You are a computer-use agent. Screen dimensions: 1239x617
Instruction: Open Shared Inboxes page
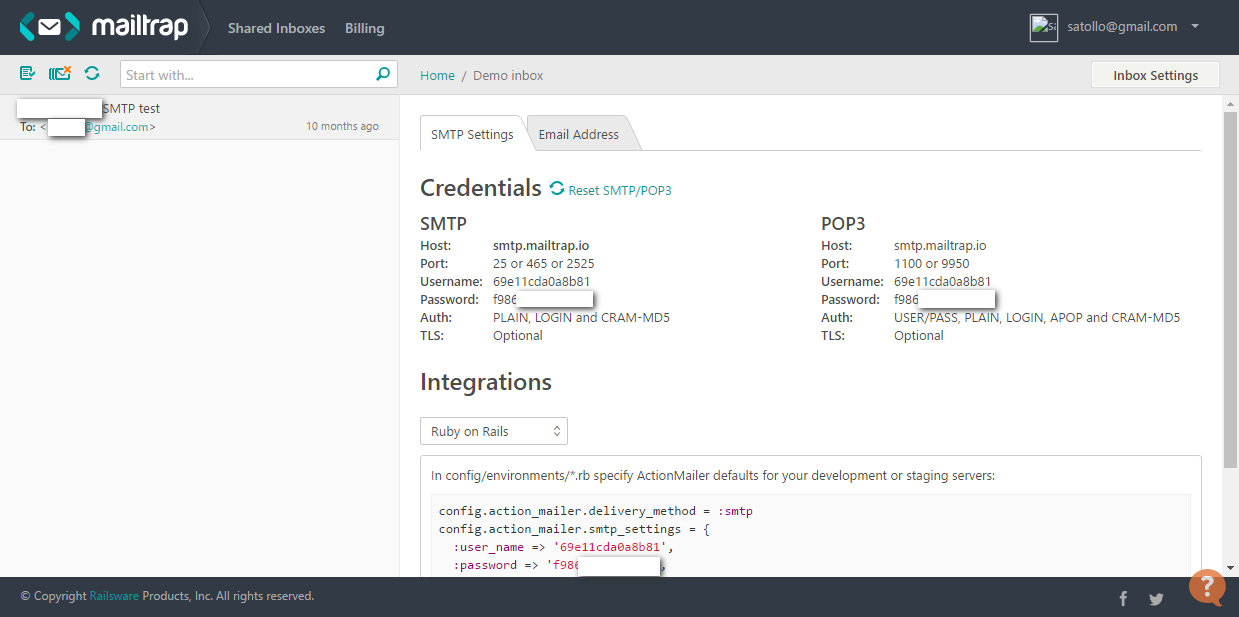(x=276, y=28)
